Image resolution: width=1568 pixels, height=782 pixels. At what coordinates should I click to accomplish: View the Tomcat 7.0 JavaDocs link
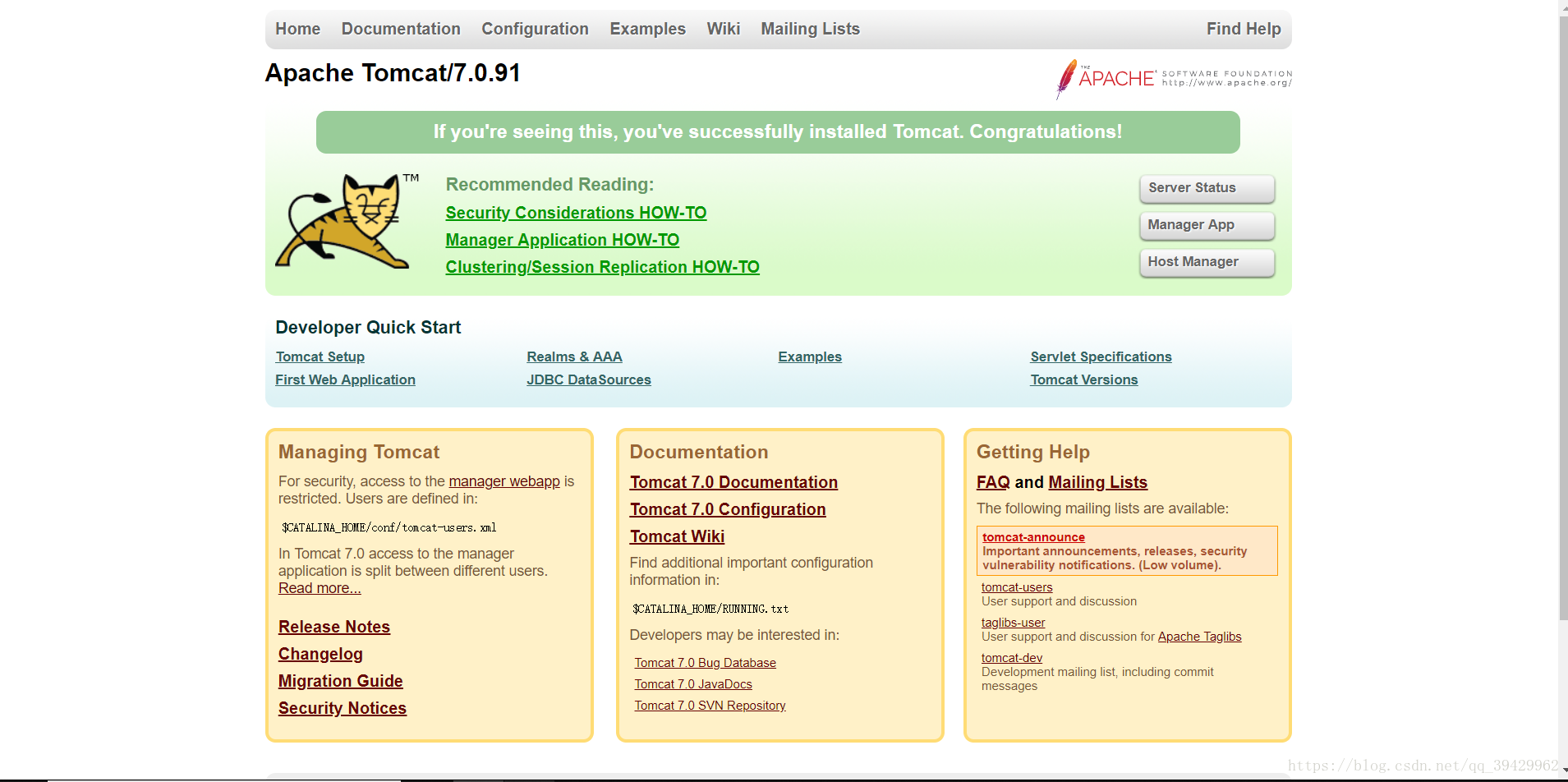click(692, 684)
